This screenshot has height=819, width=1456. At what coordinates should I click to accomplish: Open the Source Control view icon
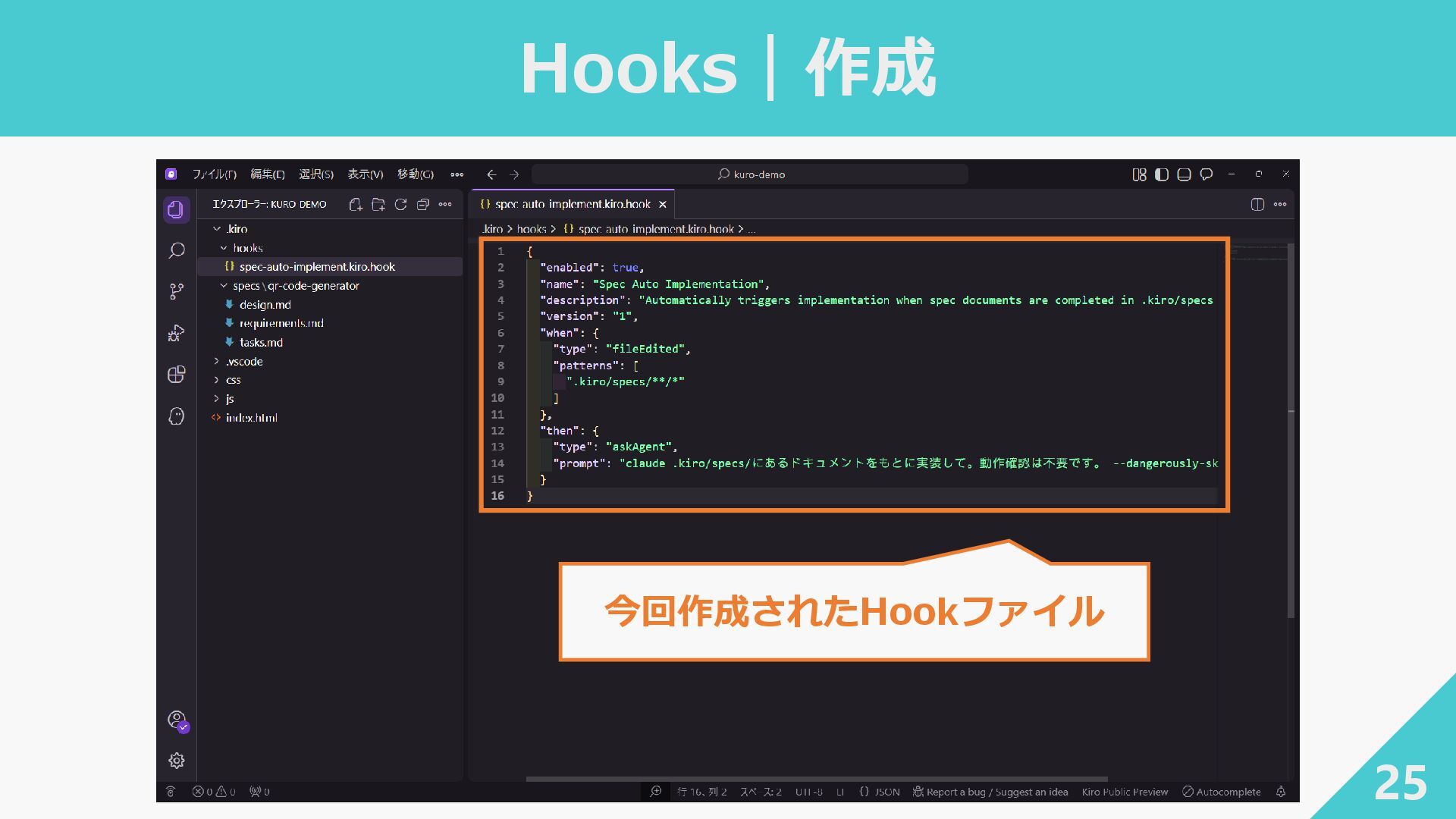click(x=176, y=292)
